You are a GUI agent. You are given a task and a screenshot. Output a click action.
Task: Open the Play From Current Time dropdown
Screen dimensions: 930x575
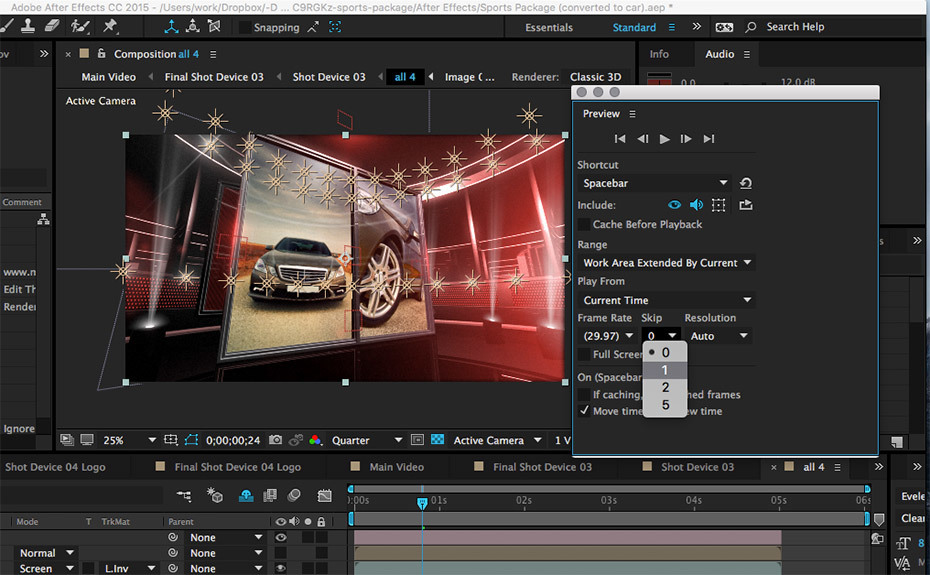click(x=666, y=300)
